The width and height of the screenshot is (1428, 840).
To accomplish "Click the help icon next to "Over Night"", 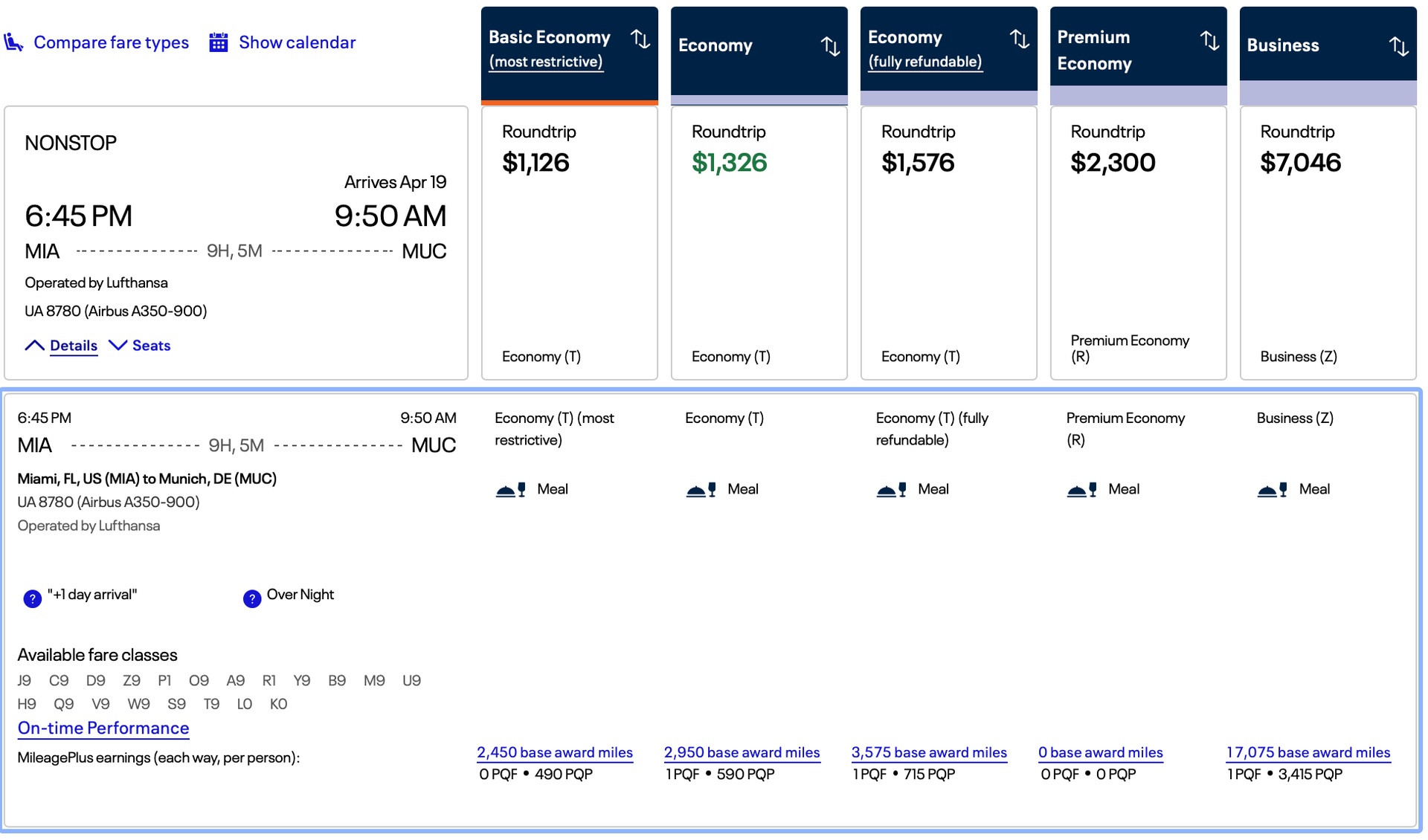I will tap(251, 598).
